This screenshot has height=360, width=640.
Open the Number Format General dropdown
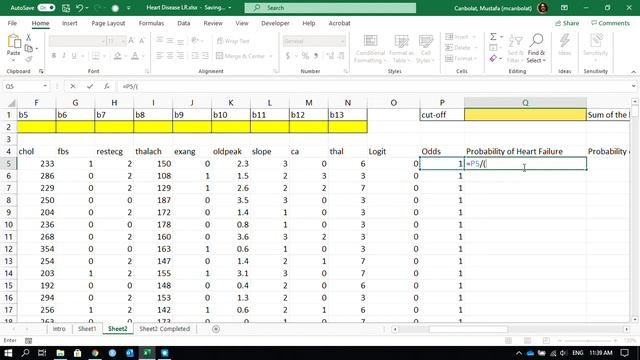342,41
